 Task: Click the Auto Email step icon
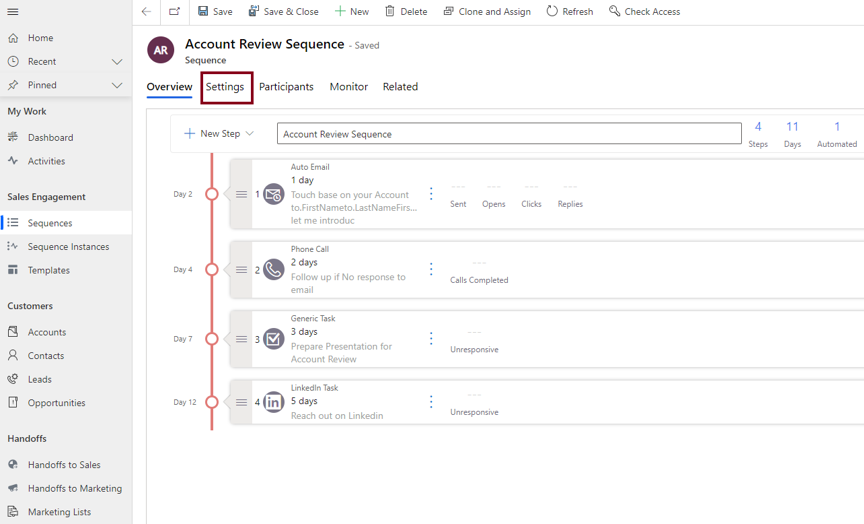click(273, 194)
